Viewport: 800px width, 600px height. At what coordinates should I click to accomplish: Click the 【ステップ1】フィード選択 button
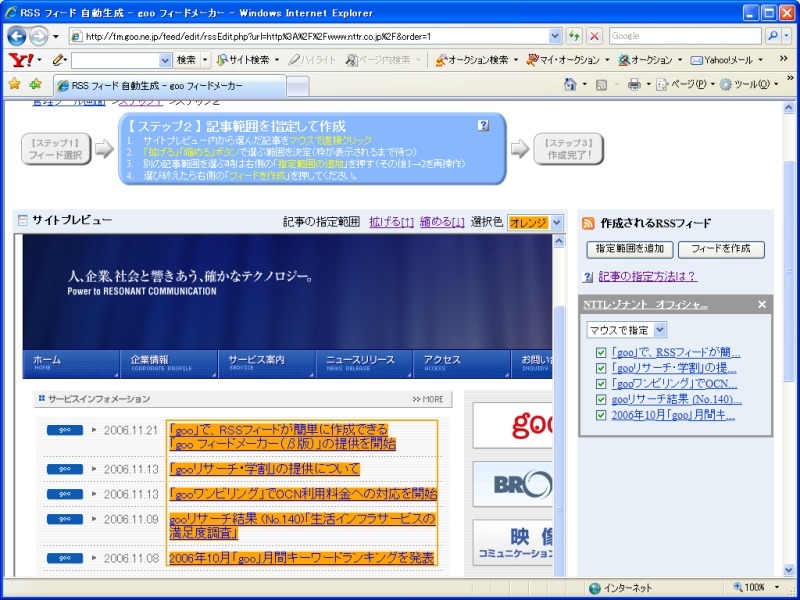click(56, 149)
